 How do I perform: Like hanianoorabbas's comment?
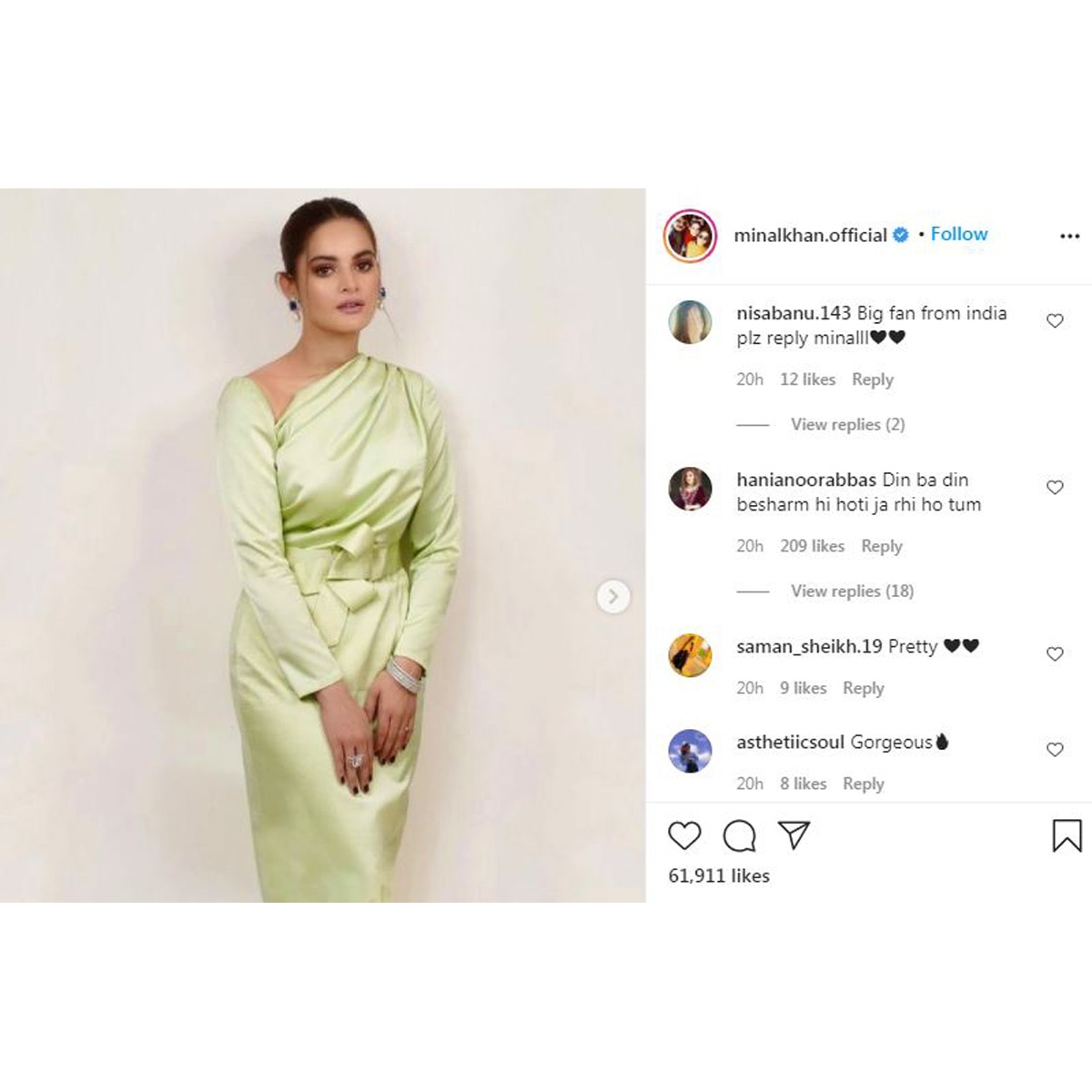coord(1055,487)
